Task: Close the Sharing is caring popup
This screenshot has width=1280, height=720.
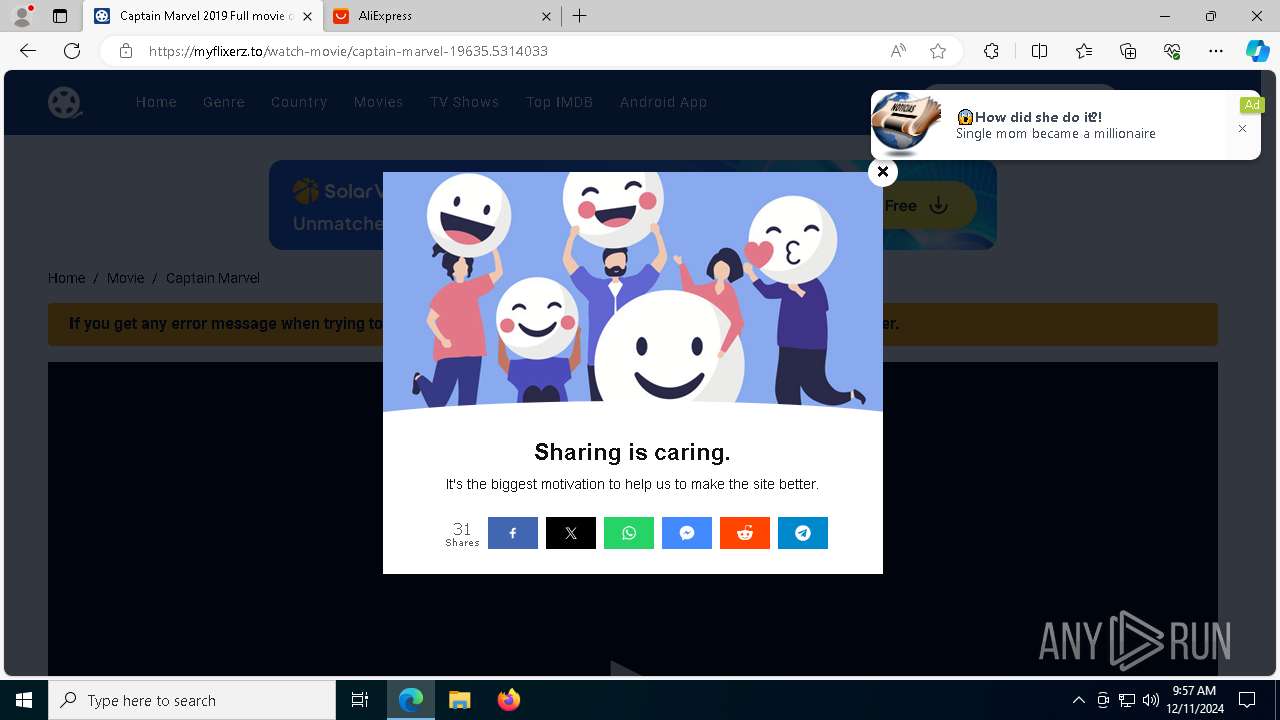Action: [x=882, y=172]
